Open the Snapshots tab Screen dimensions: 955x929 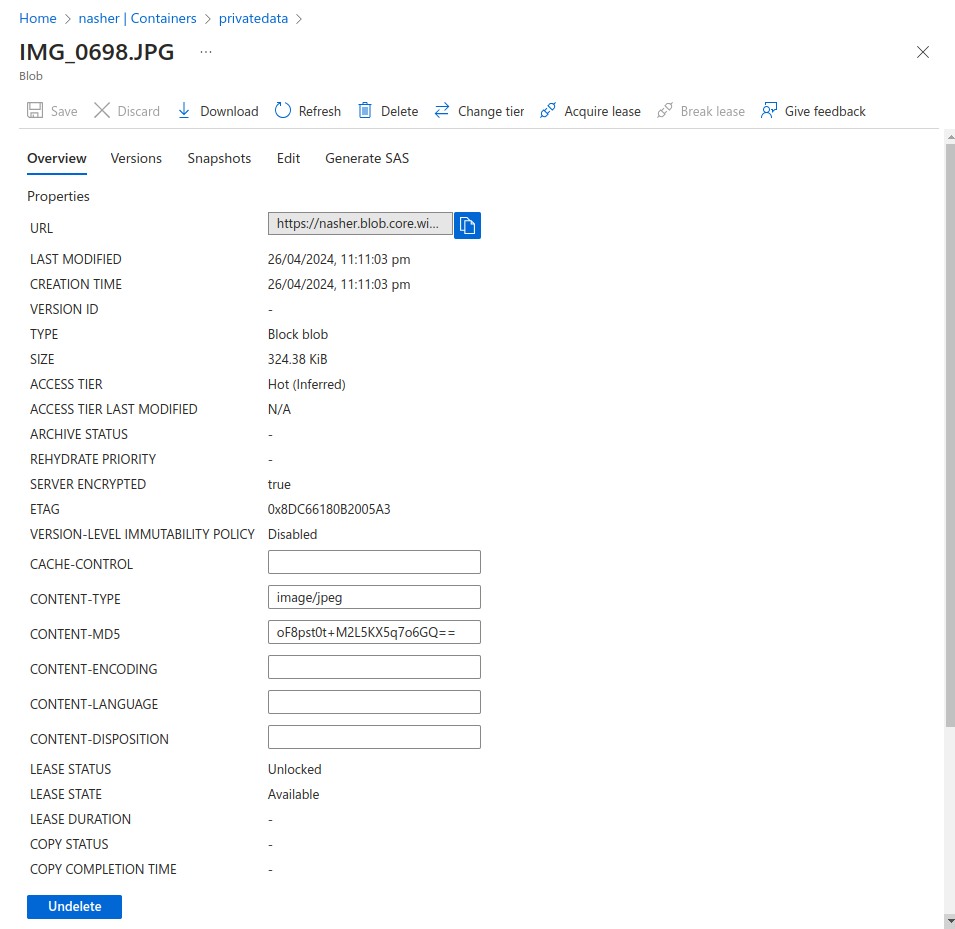pyautogui.click(x=219, y=158)
